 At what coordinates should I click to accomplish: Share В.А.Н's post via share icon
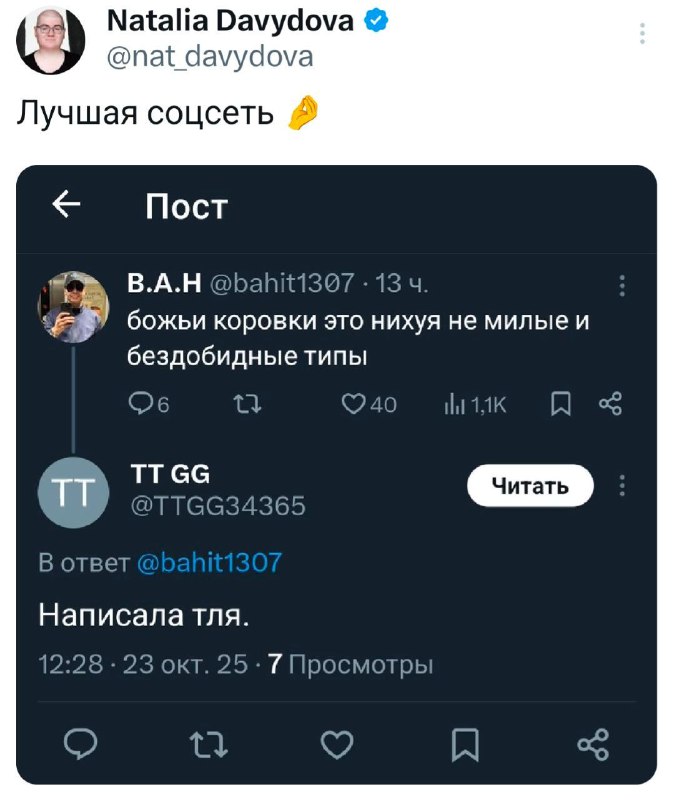coord(609,404)
